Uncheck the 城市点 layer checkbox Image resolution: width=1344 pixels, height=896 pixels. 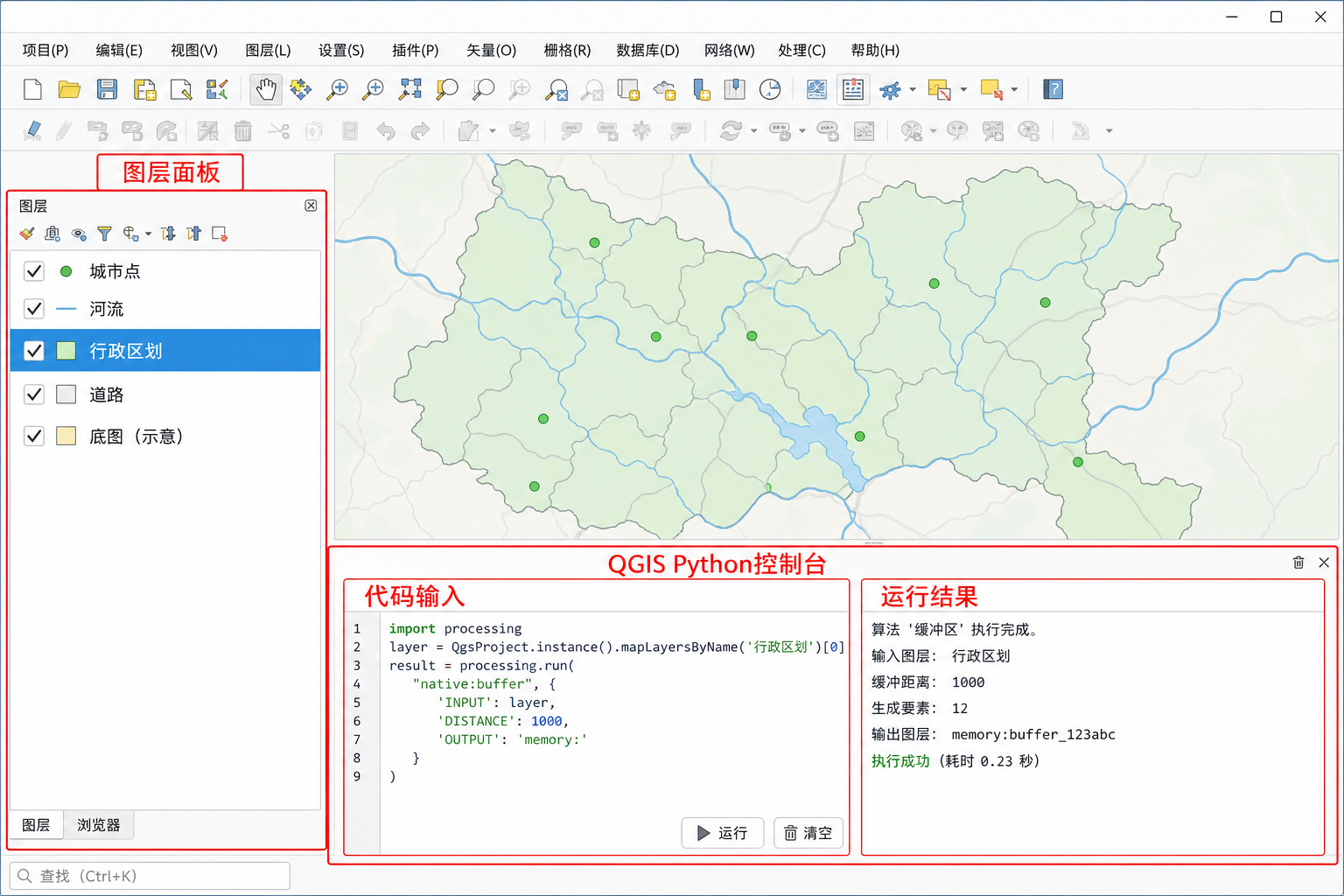click(34, 271)
